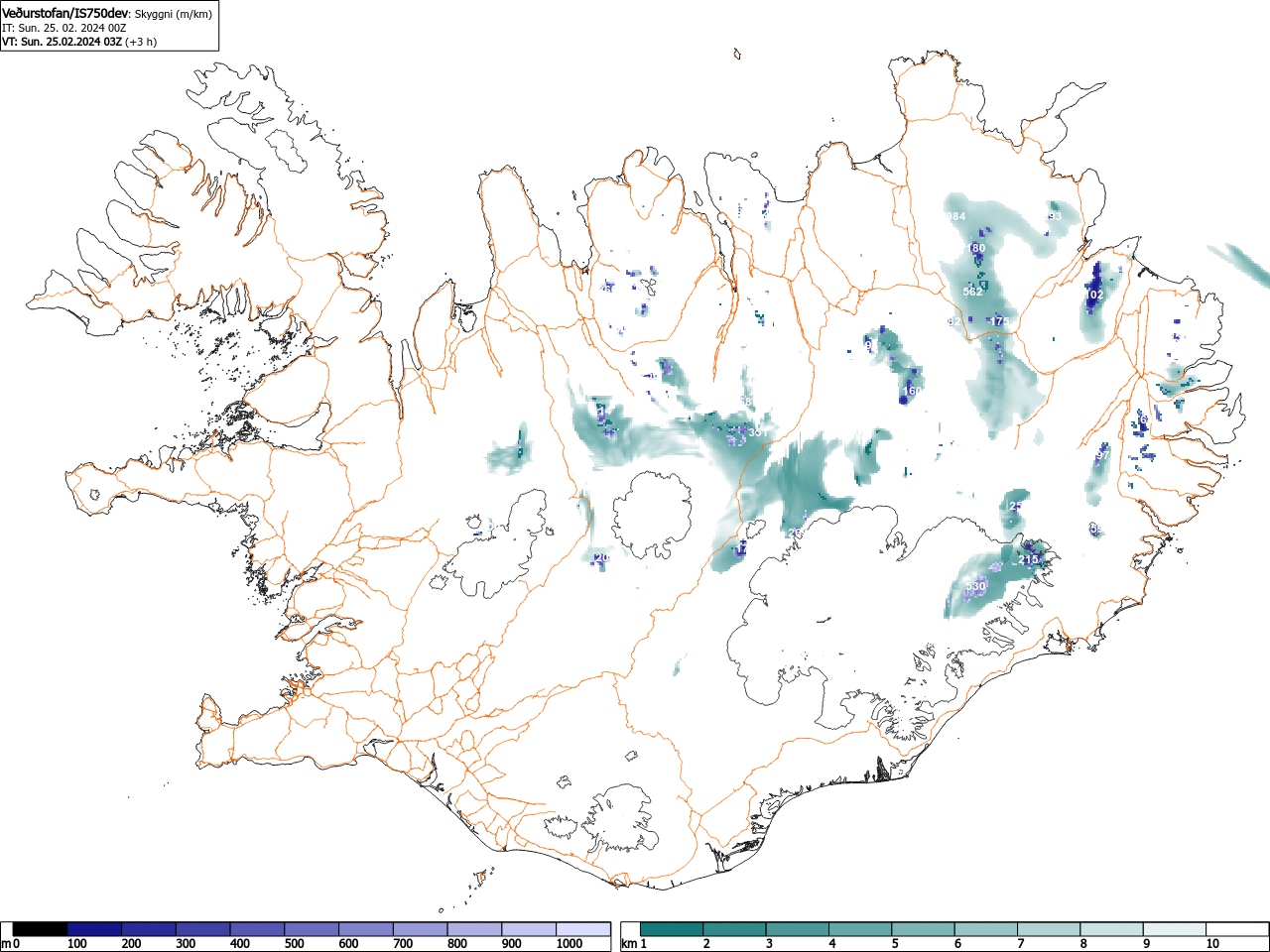Click the '8' tick label in the km legend
1270x952 pixels.
pyautogui.click(x=1083, y=944)
